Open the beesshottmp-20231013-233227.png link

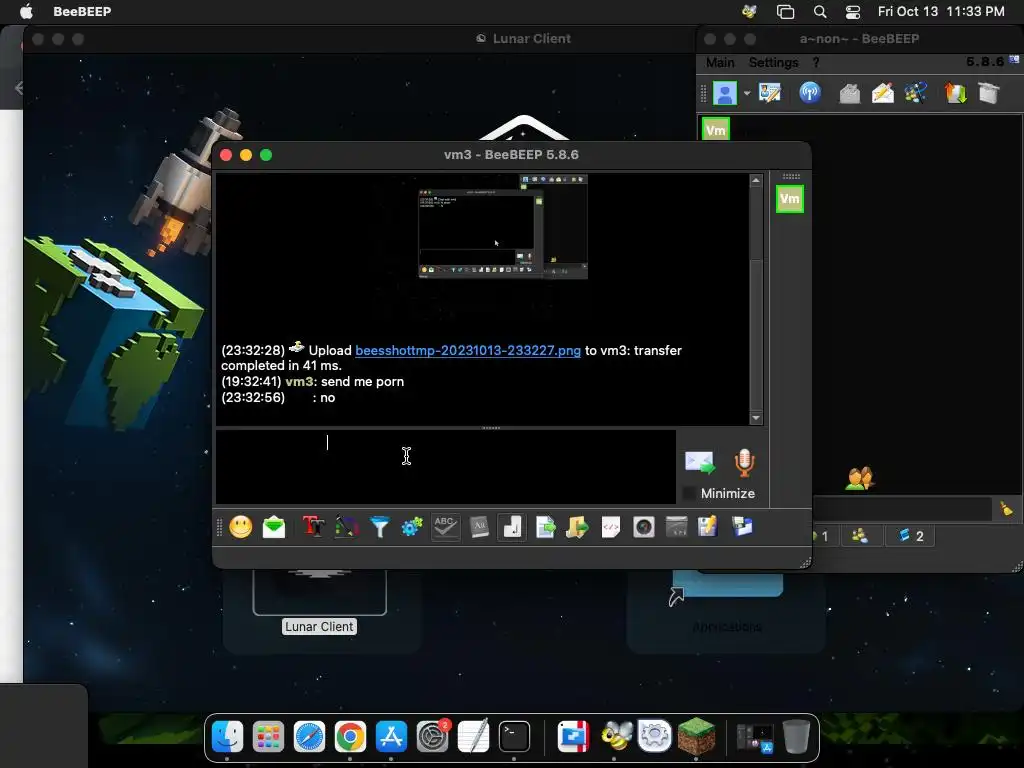468,351
